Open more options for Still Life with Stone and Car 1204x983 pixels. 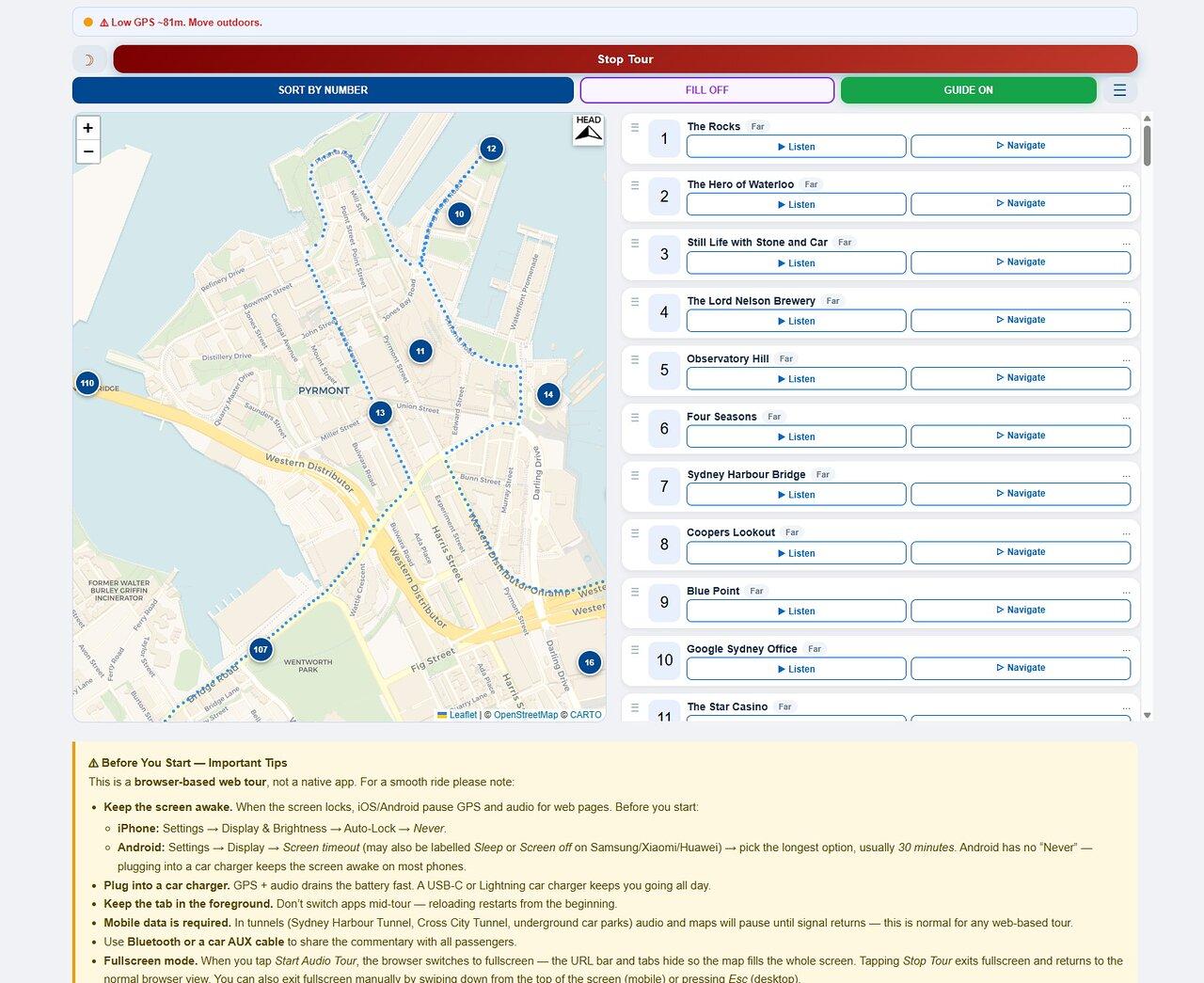click(x=1126, y=243)
